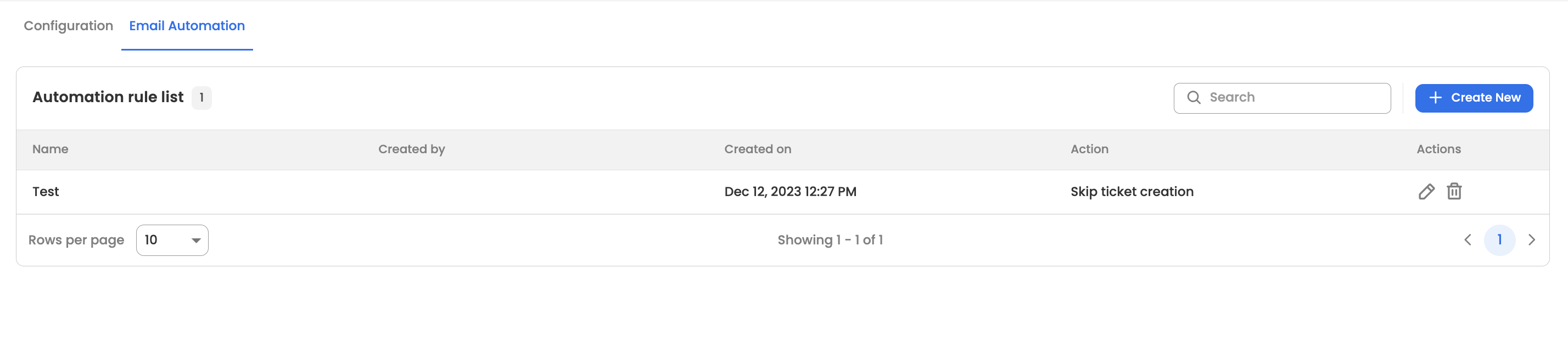Open the Test rule row name

click(x=46, y=191)
